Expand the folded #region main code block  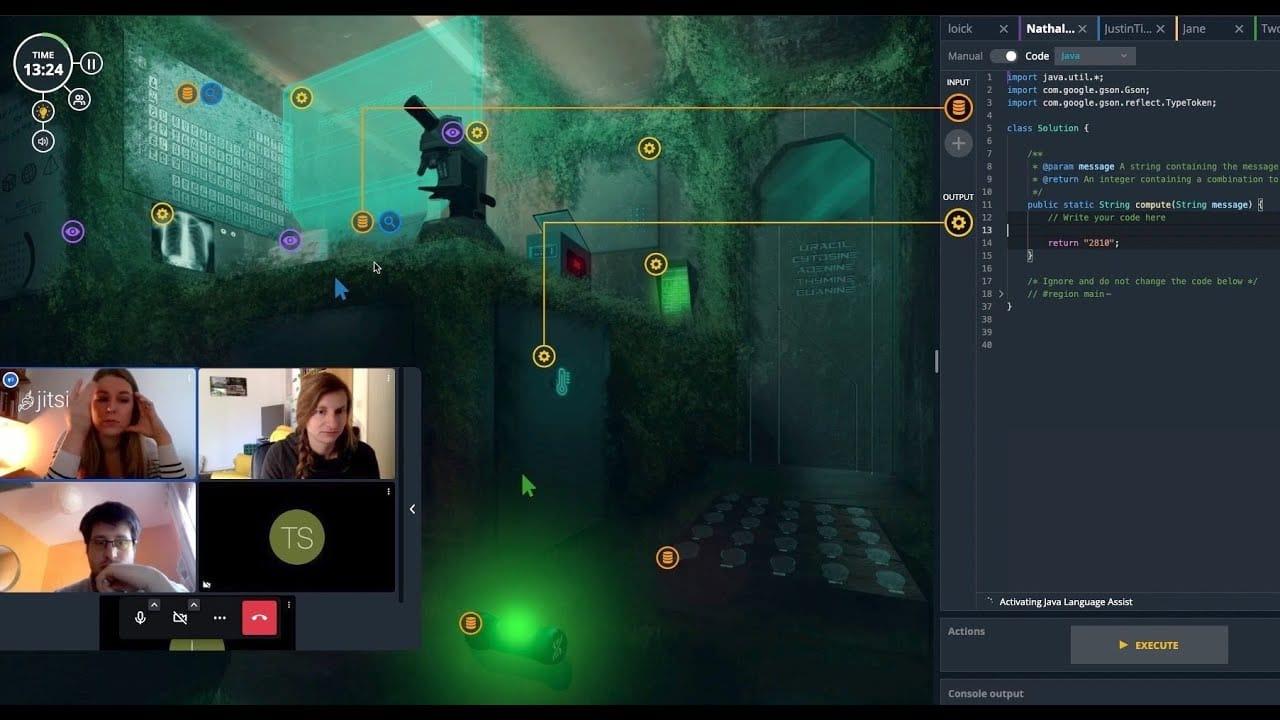pyautogui.click(x=1001, y=294)
